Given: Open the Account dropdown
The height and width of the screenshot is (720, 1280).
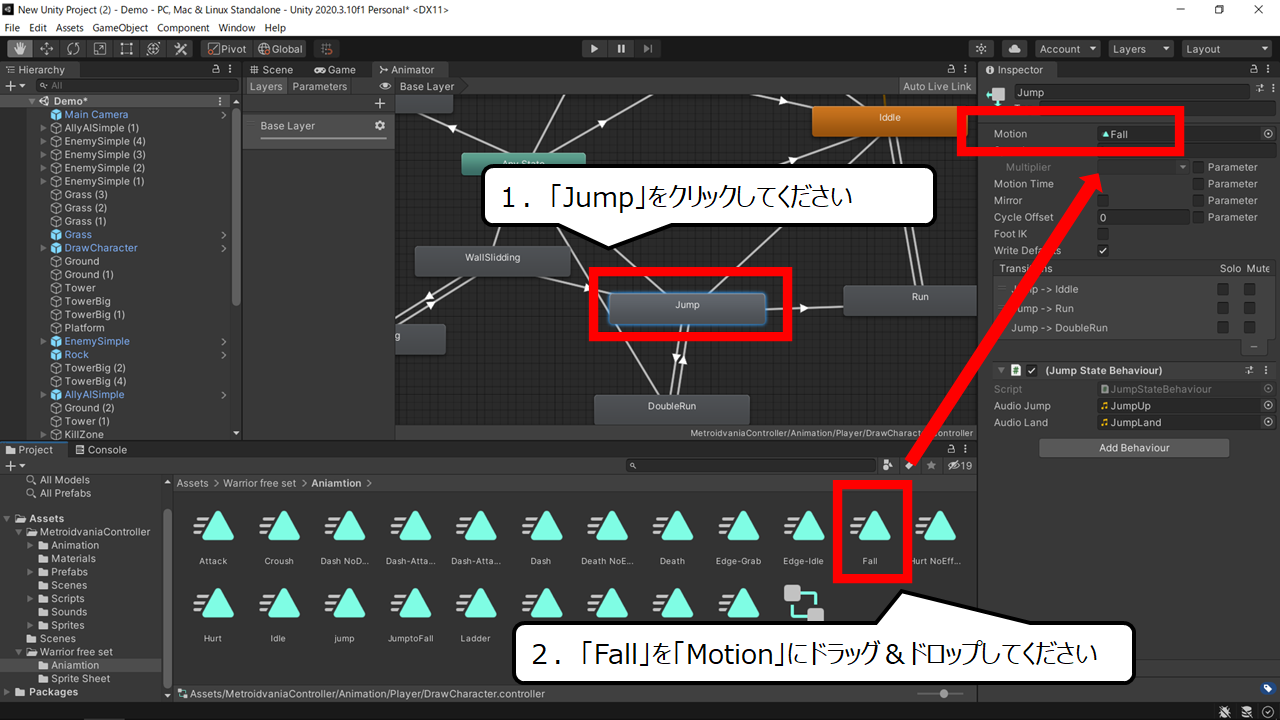Looking at the screenshot, I should 1067,49.
